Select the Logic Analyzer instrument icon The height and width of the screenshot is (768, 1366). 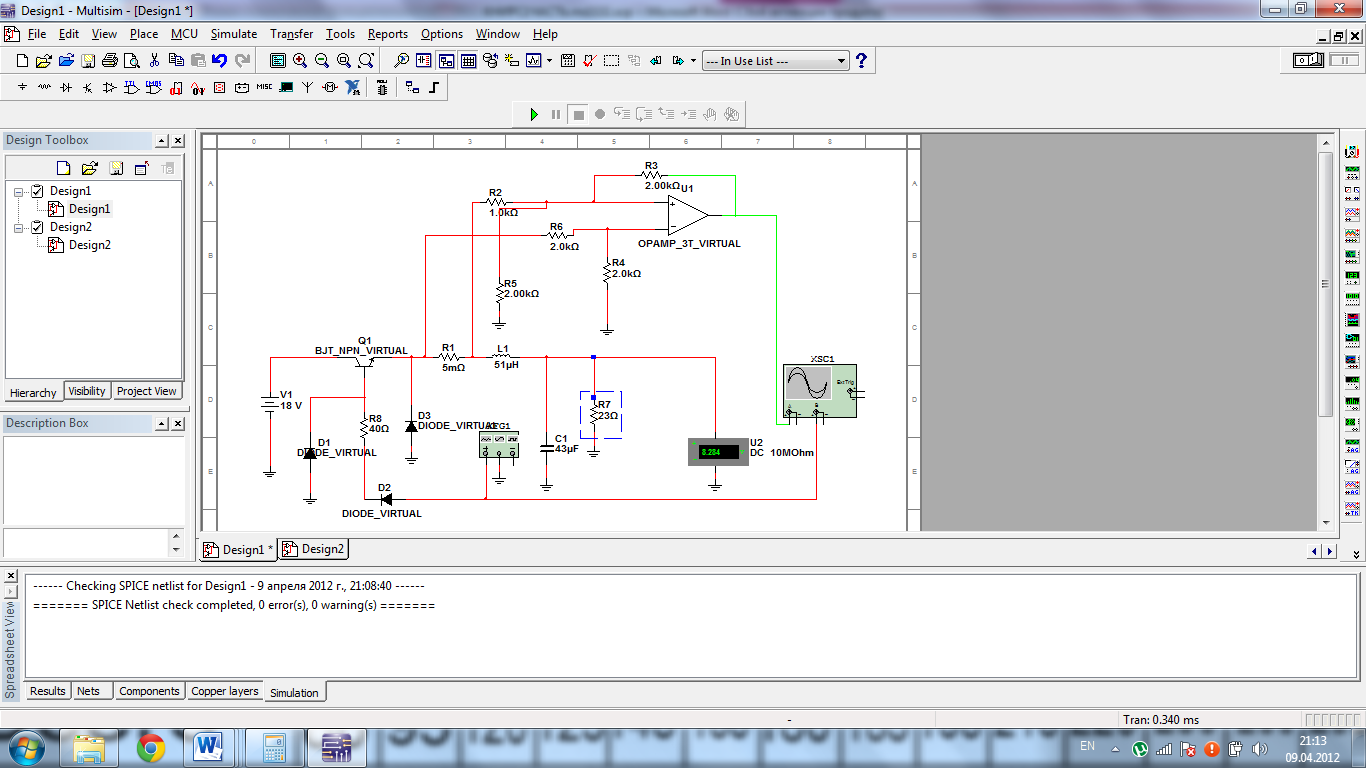pos(1352,319)
